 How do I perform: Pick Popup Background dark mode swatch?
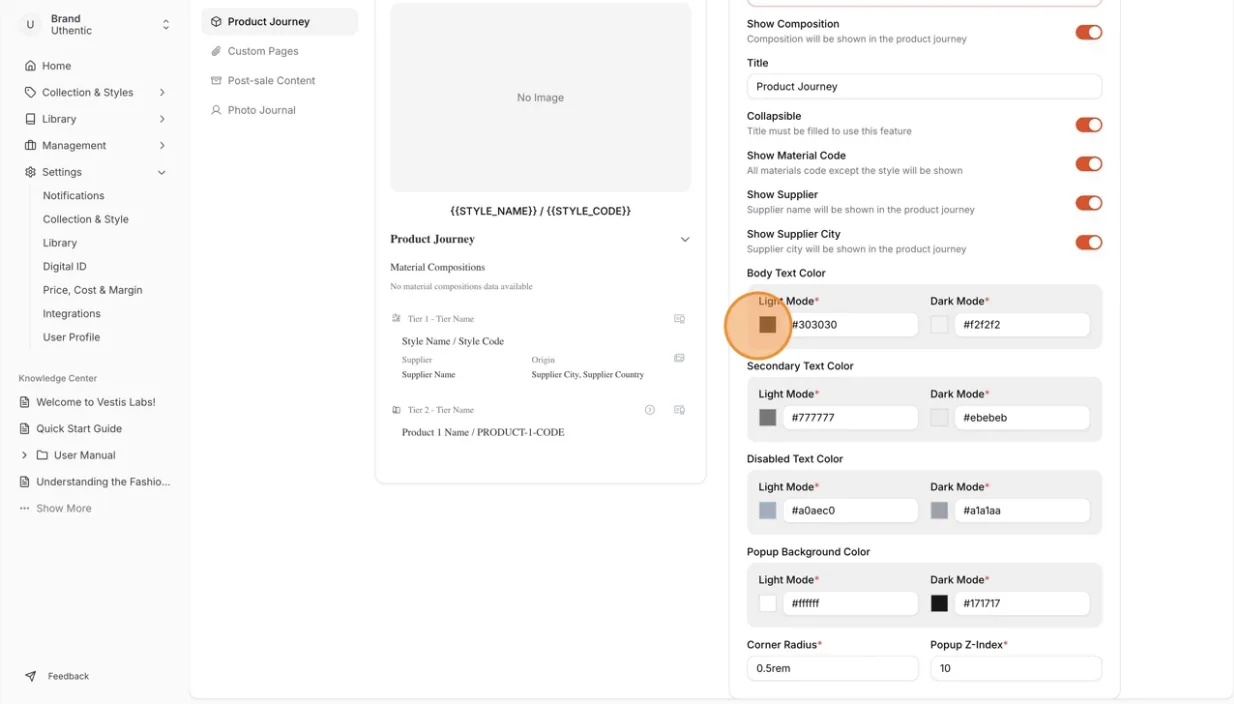[x=939, y=604]
